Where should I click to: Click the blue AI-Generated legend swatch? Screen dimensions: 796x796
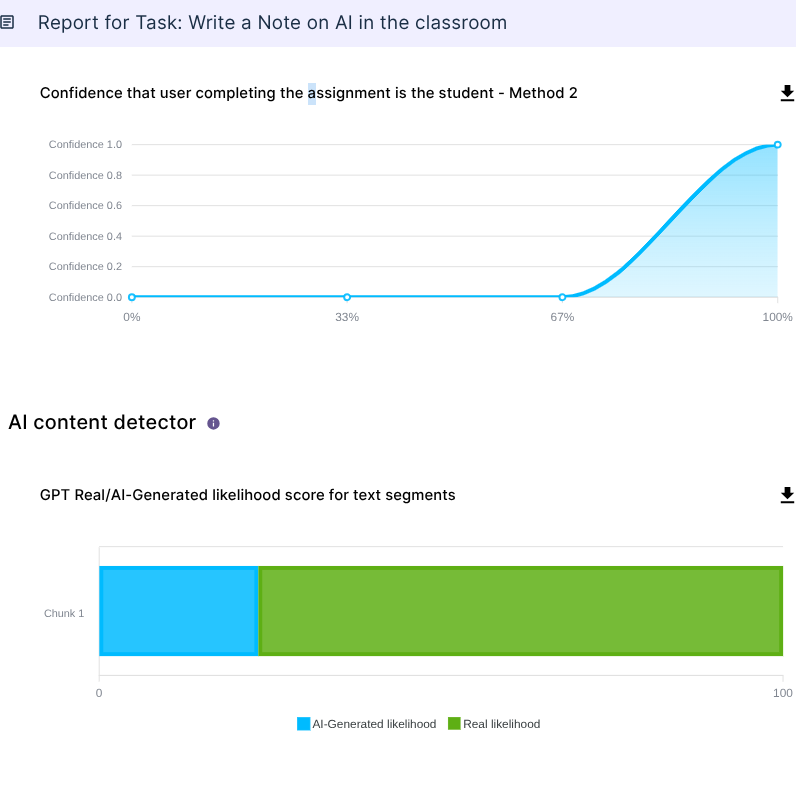[x=304, y=724]
